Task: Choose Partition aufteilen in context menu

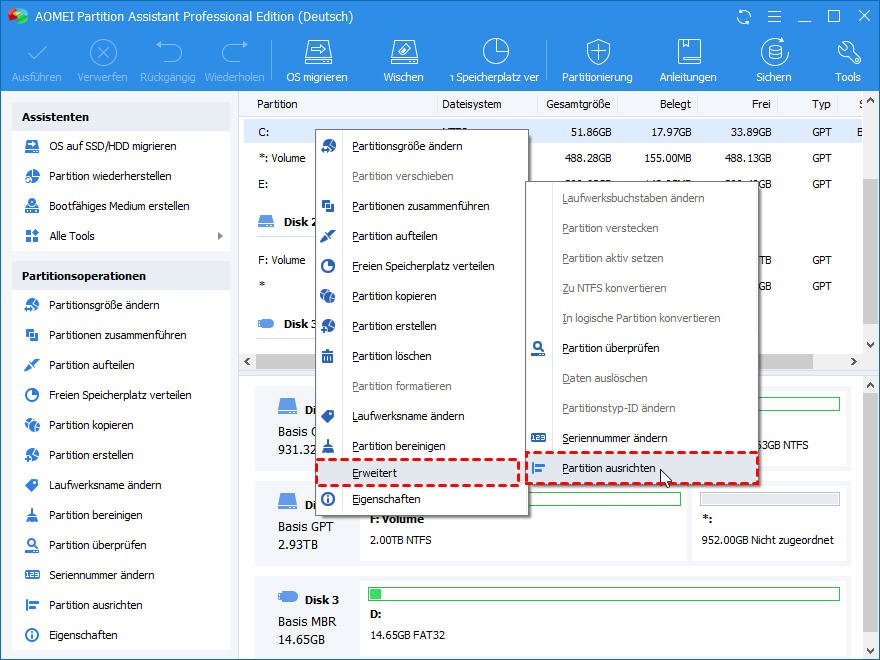Action: click(422, 236)
